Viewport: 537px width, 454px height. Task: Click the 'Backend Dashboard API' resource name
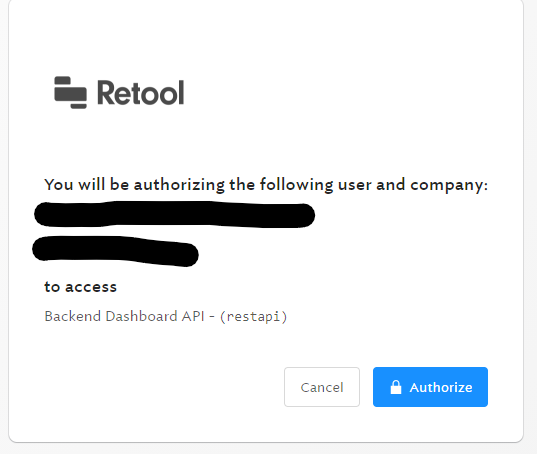click(124, 316)
